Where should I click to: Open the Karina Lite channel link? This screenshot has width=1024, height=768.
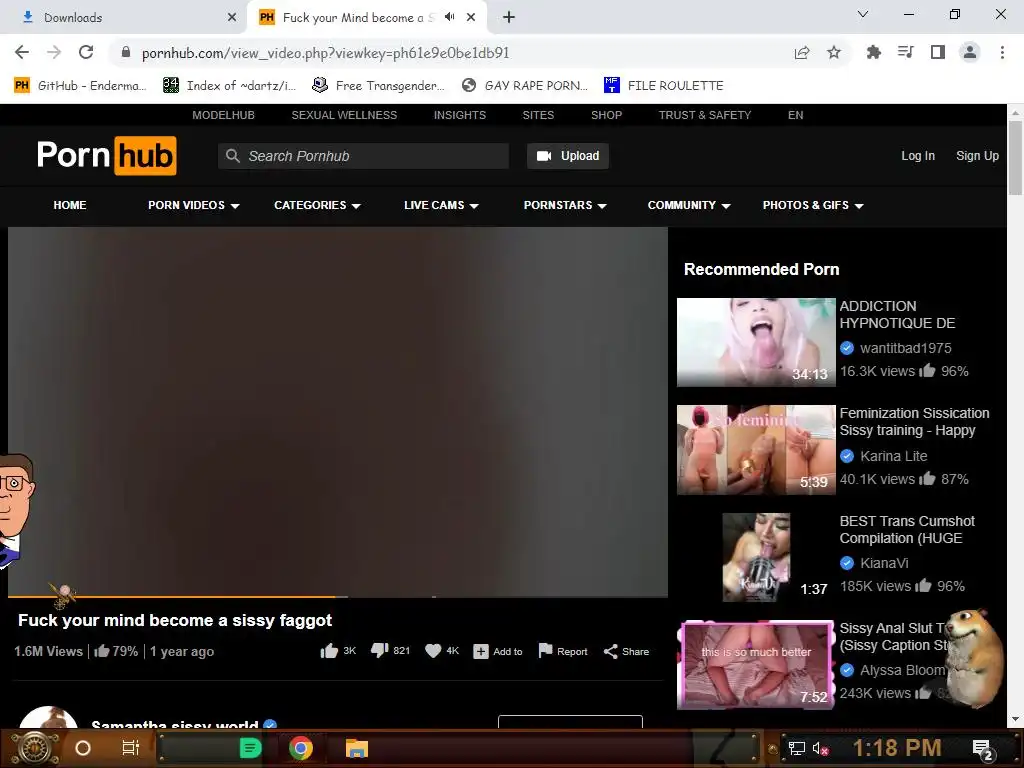(893, 456)
